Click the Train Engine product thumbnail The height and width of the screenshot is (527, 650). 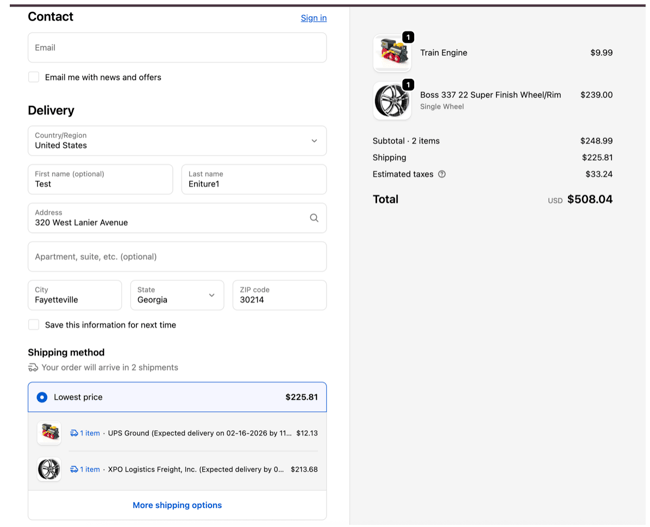coord(391,54)
